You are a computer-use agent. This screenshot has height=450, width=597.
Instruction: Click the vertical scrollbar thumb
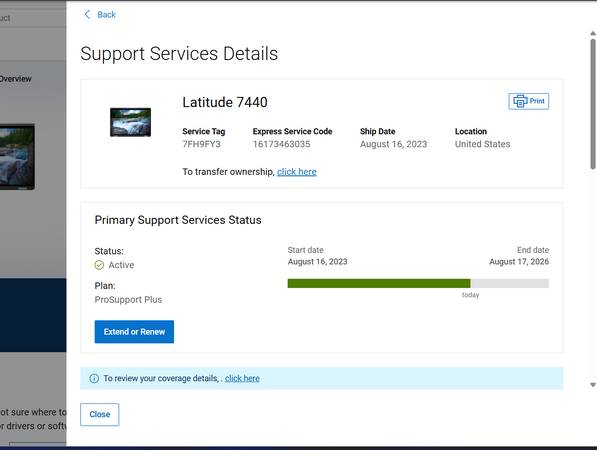tap(593, 104)
